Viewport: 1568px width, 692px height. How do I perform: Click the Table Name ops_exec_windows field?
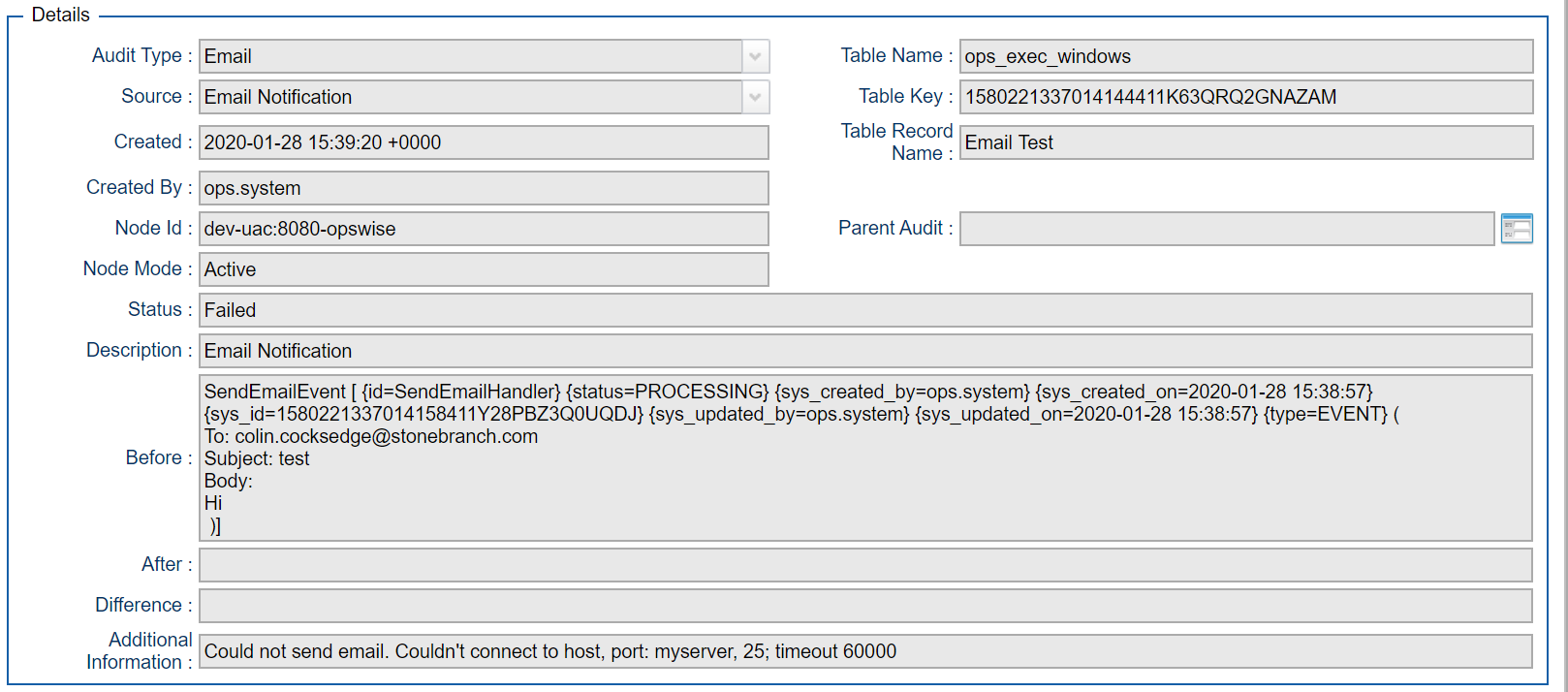[x=1245, y=56]
